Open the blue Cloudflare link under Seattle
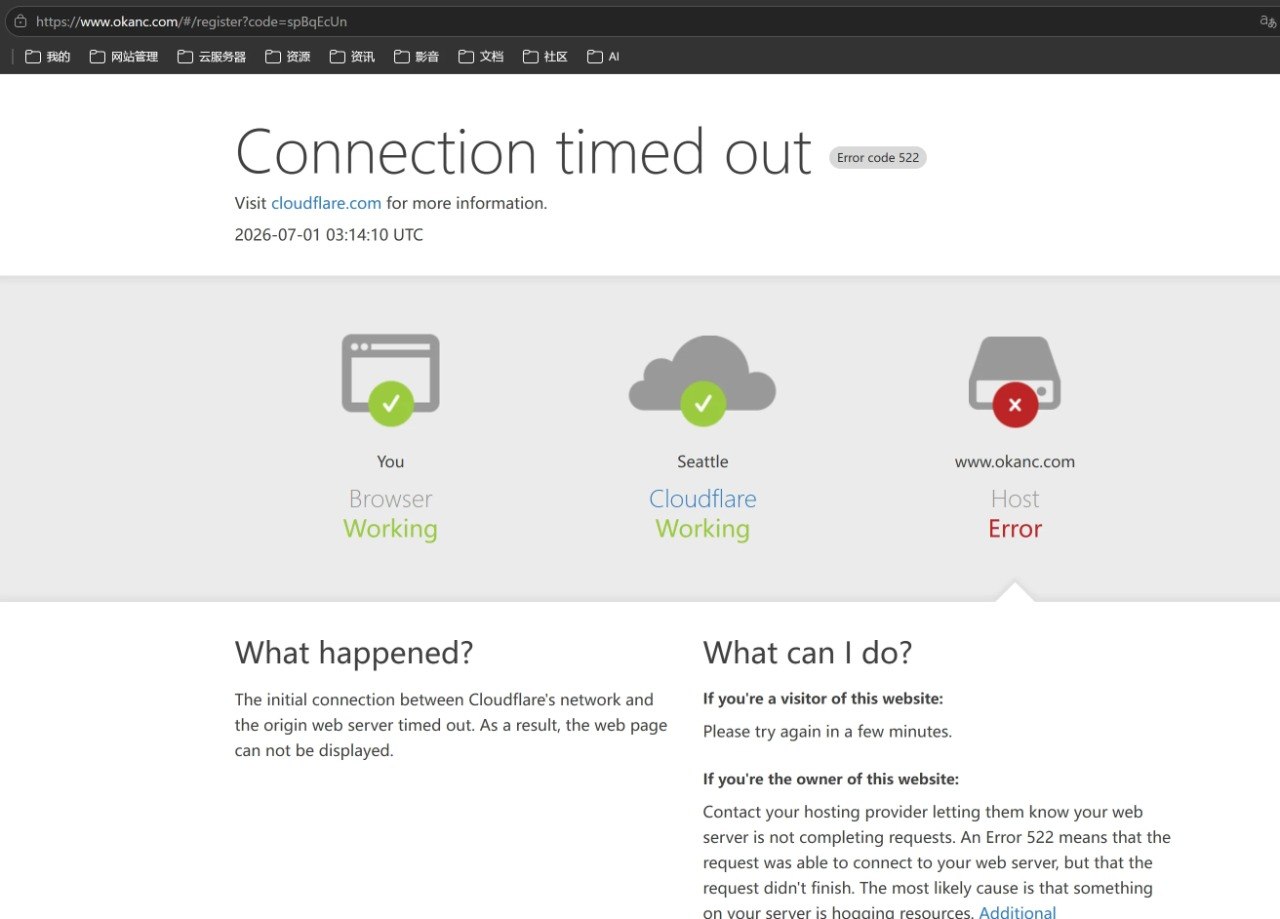 pyautogui.click(x=703, y=499)
